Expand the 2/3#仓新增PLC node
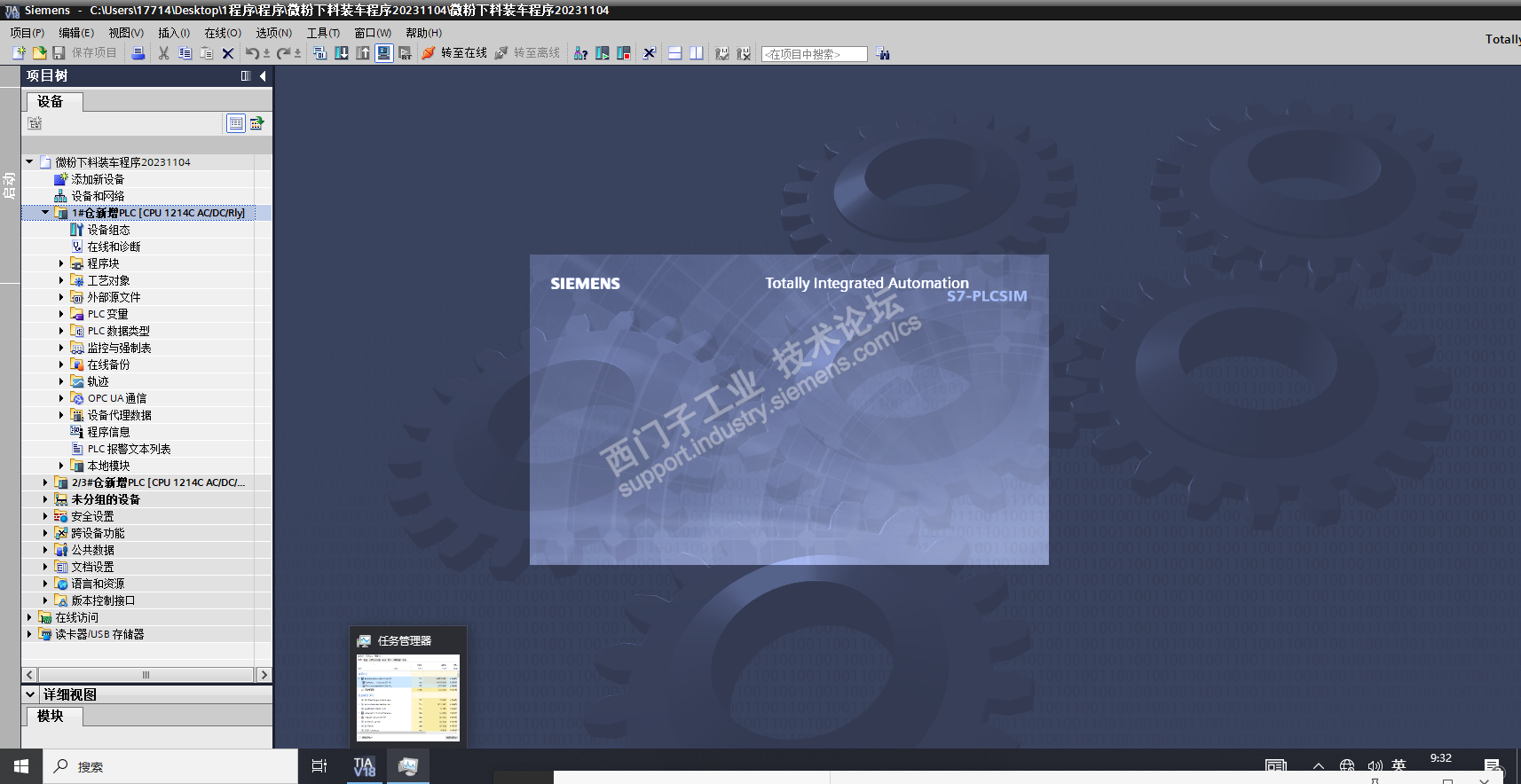 [45, 482]
